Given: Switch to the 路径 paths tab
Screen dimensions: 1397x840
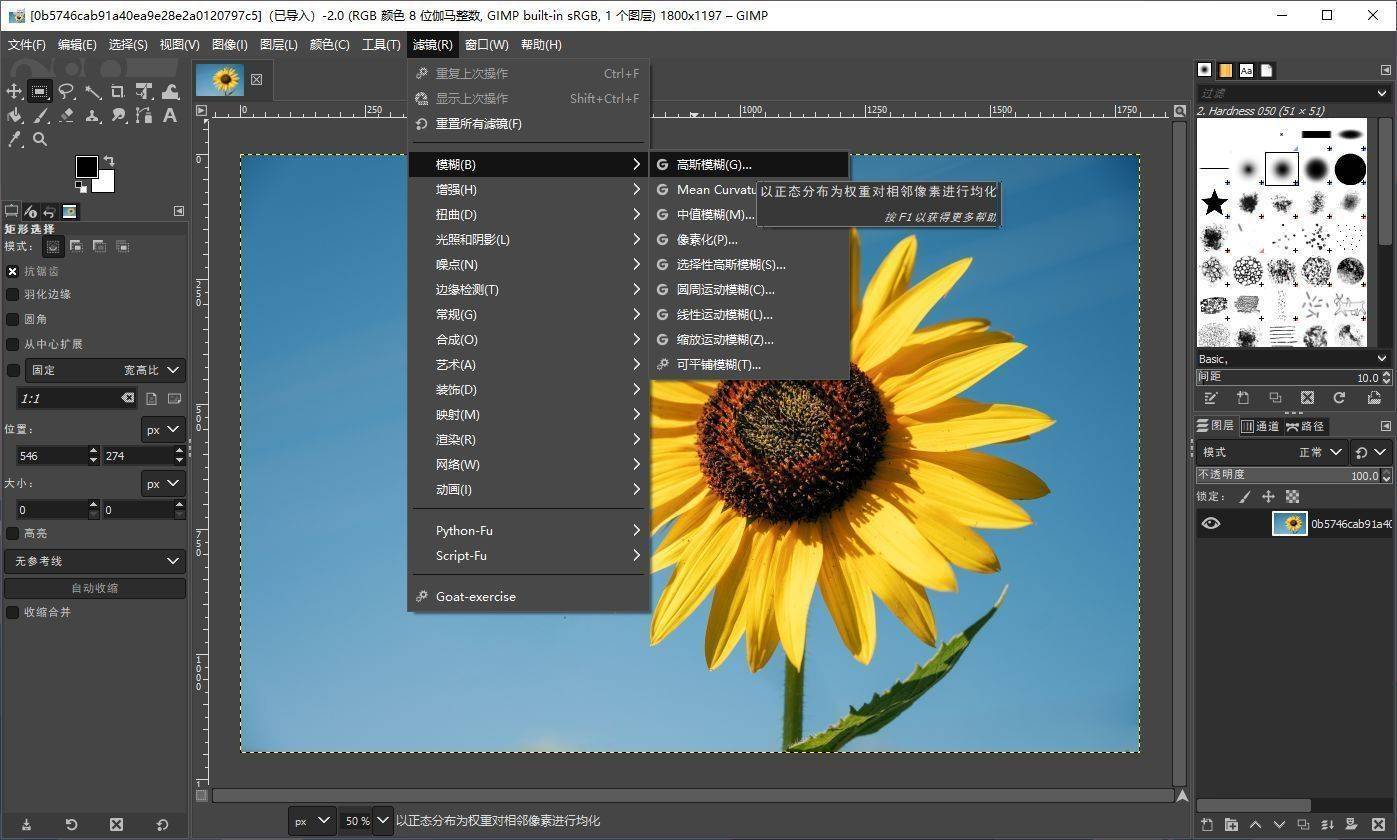Looking at the screenshot, I should pyautogui.click(x=1306, y=426).
